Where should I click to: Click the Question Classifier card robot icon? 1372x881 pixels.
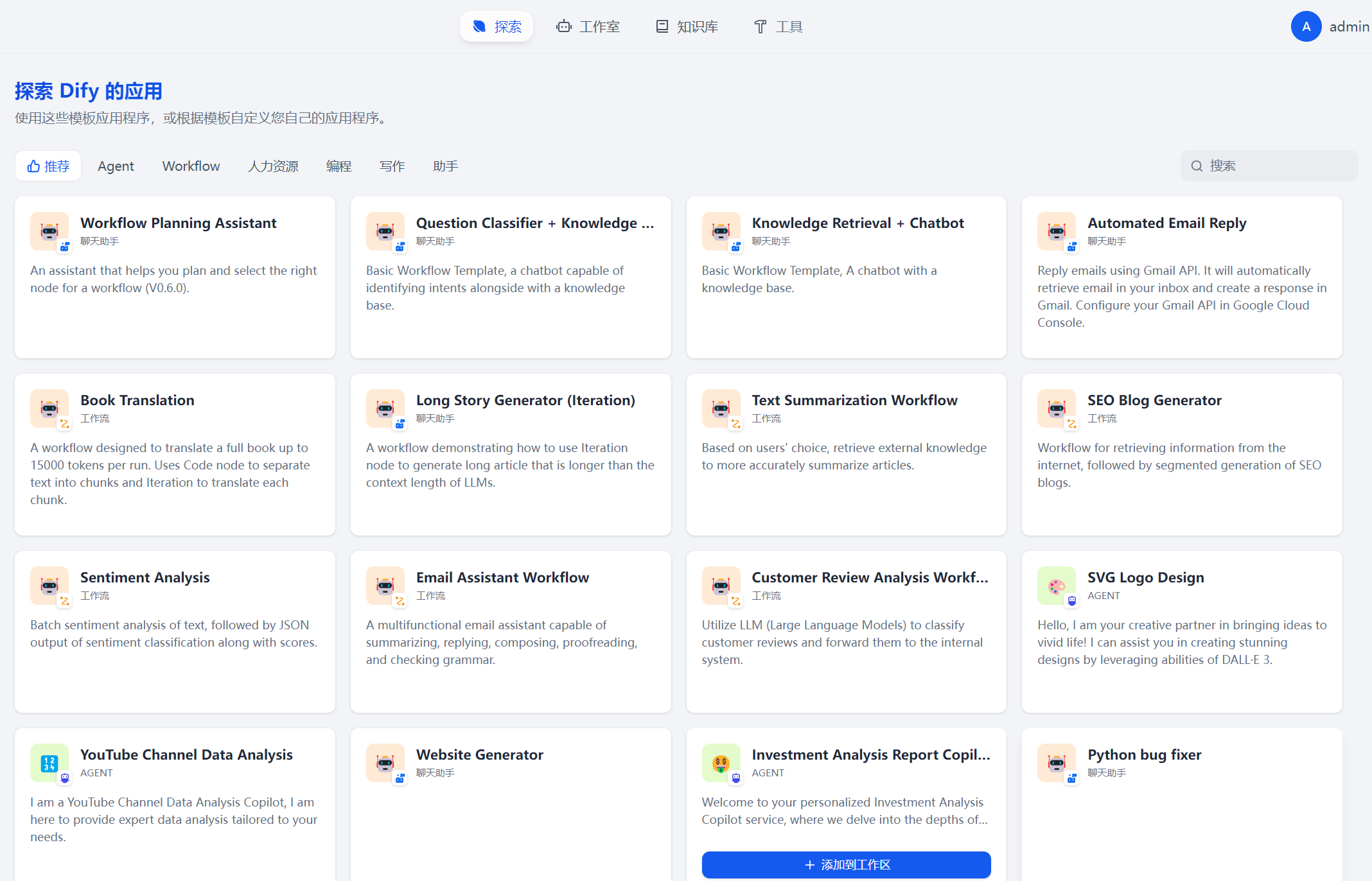tap(385, 231)
